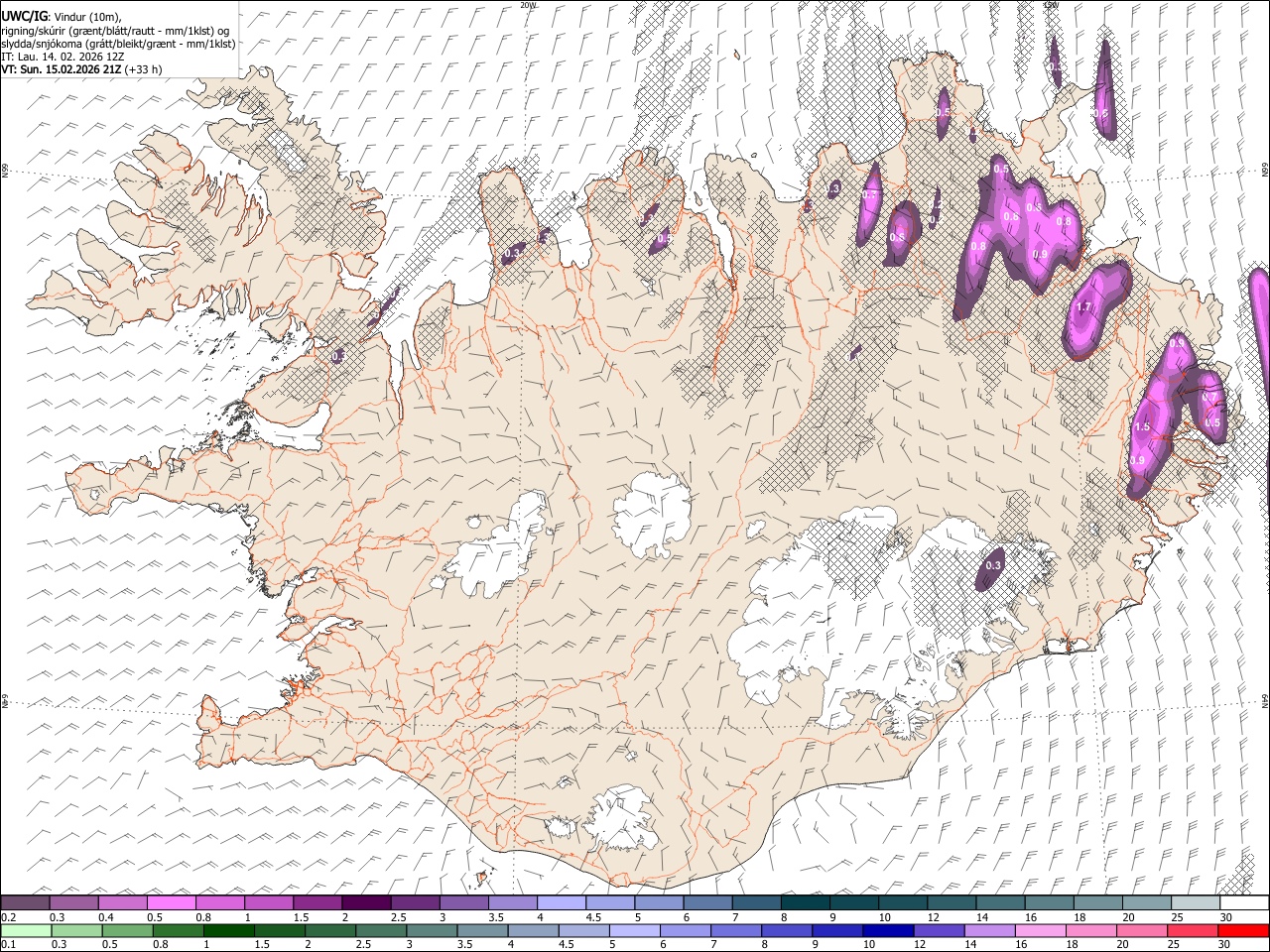
Task: Select the pale grey 25–30 snow legend swatch
Action: (x=1196, y=903)
